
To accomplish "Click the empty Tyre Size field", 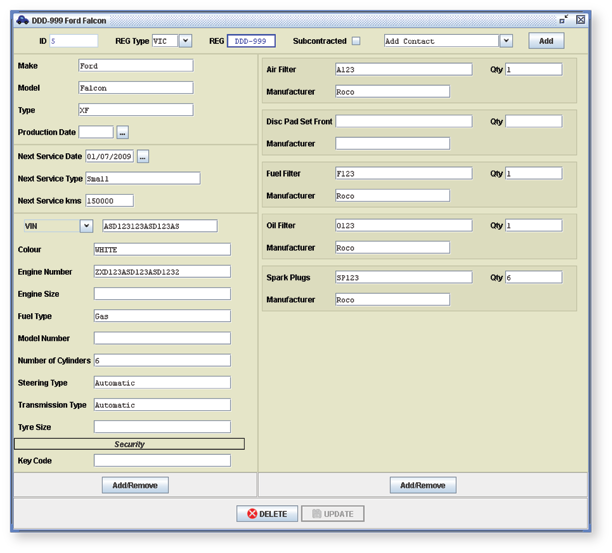I will point(162,427).
